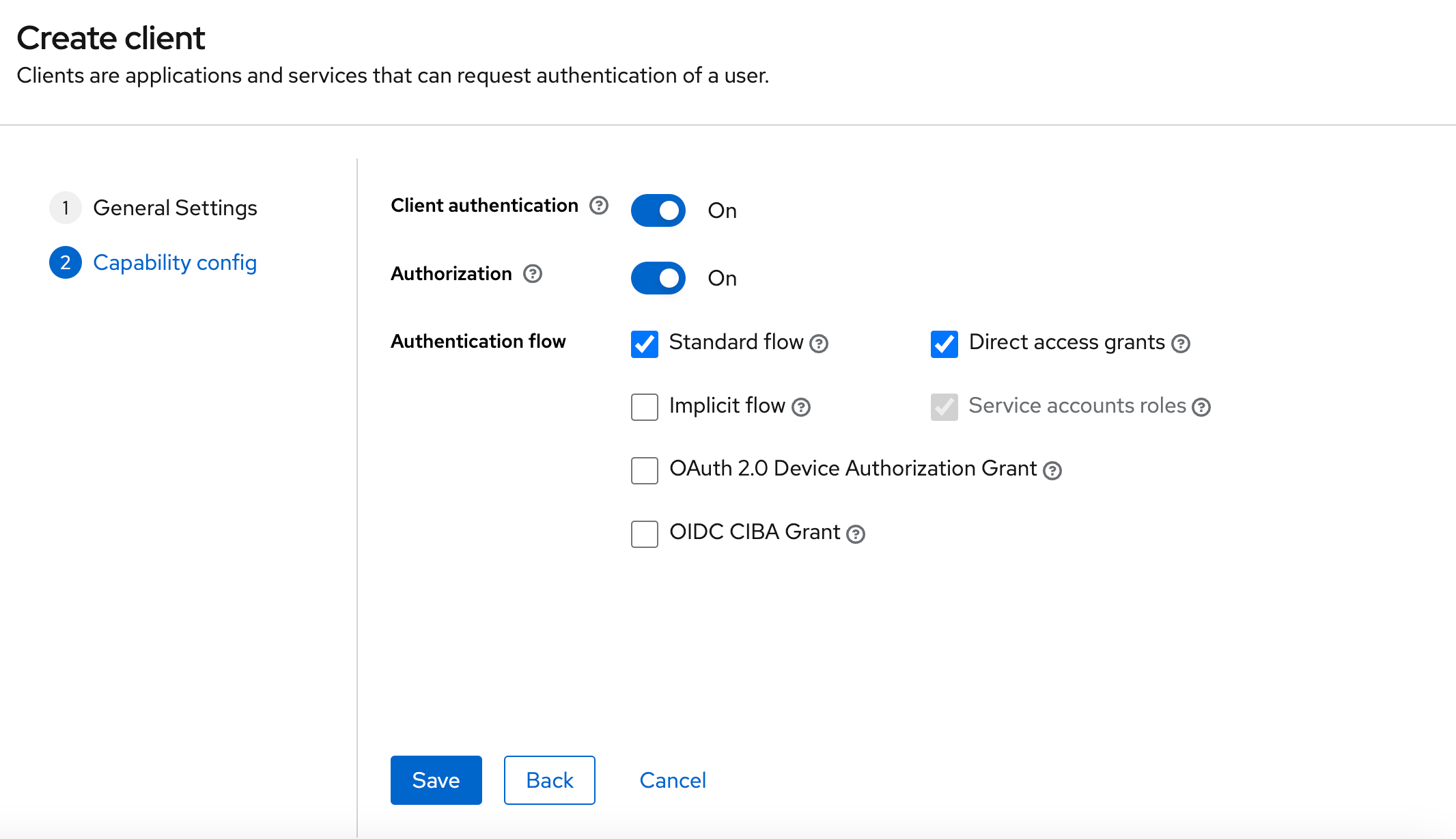
Task: Enable the OIDC CIBA Grant flow
Action: (x=644, y=534)
